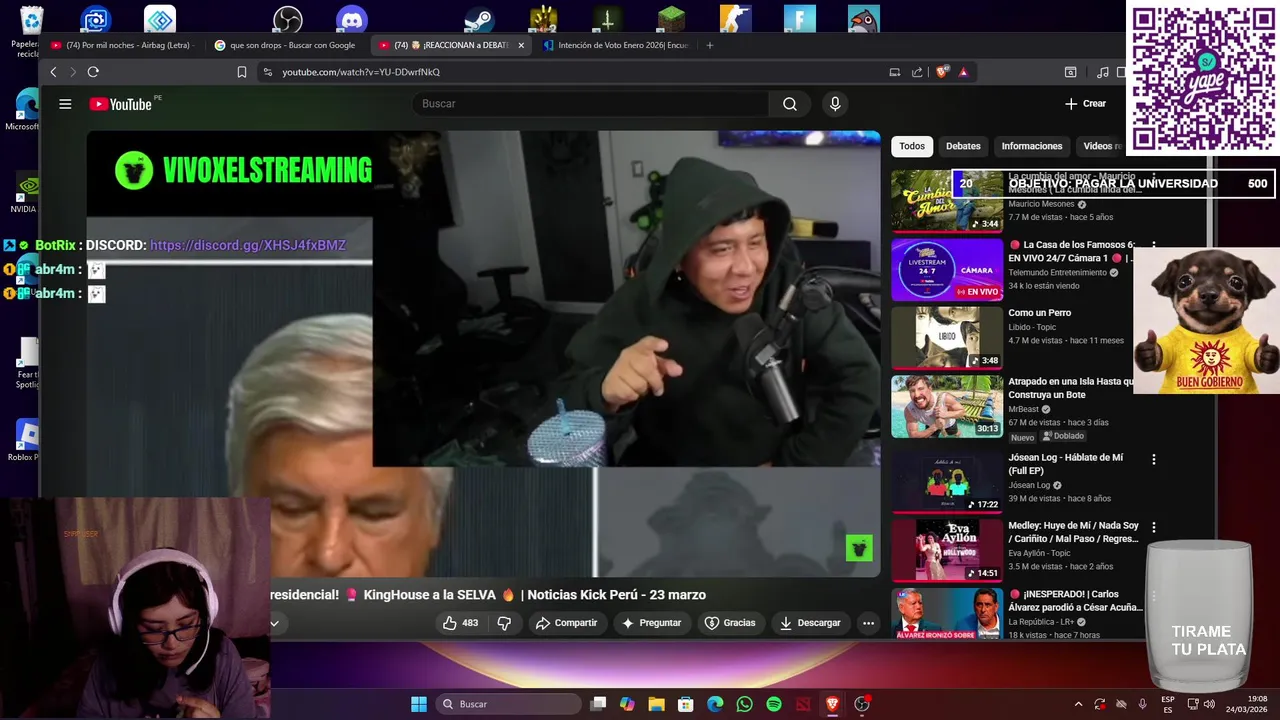1280x720 pixels.
Task: Click the Descargar button
Action: click(810, 623)
